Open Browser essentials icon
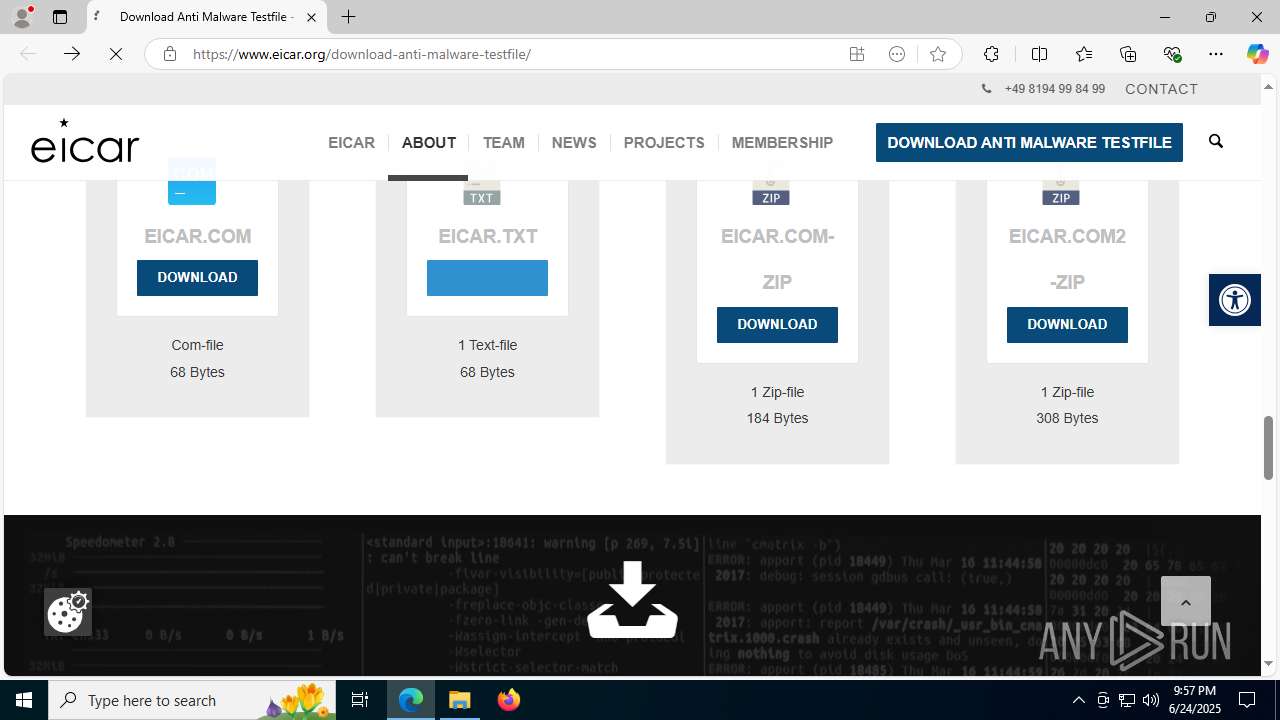The width and height of the screenshot is (1280, 720). (1172, 54)
